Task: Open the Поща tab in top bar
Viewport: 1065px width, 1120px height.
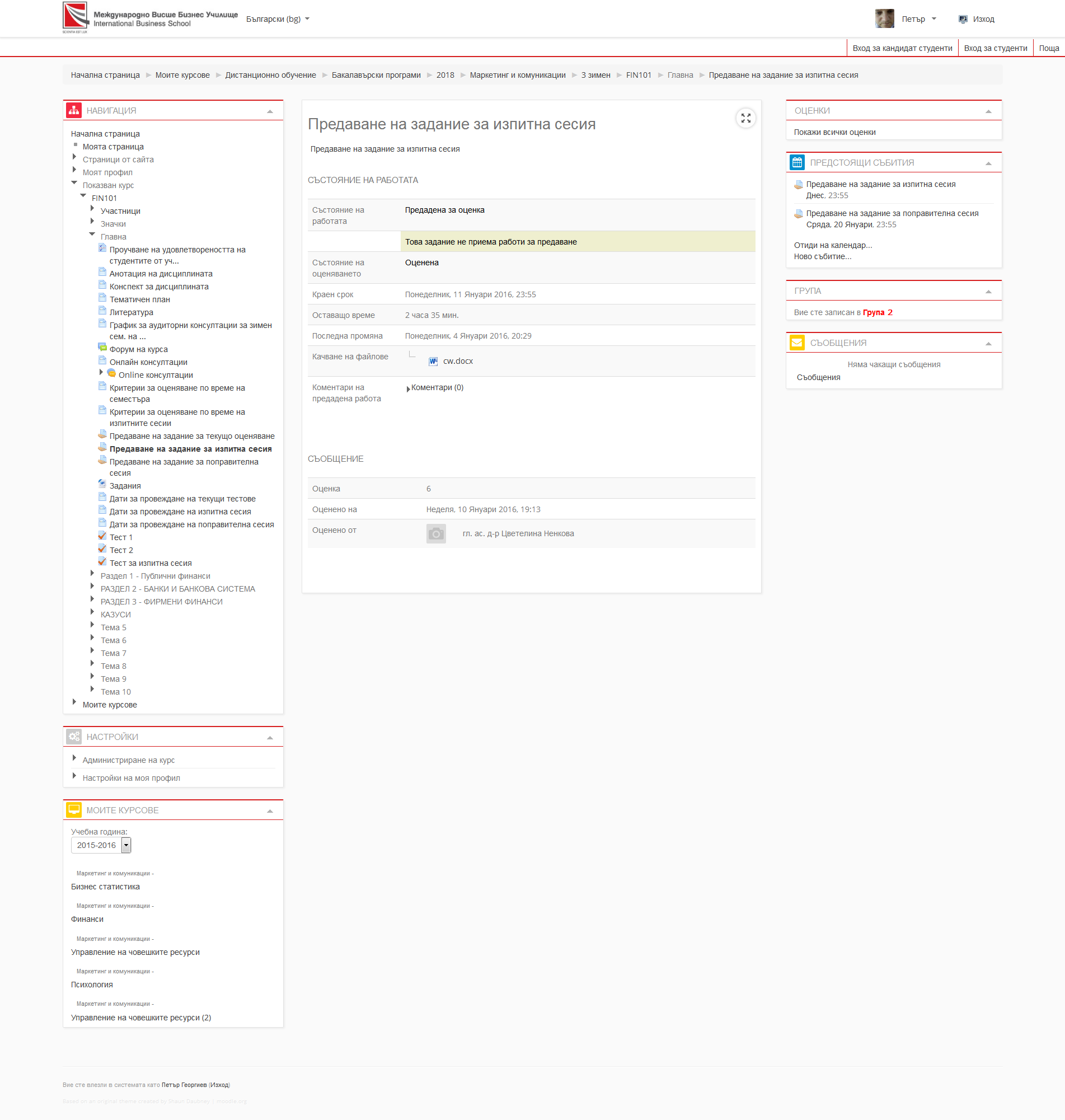Action: pyautogui.click(x=1049, y=48)
